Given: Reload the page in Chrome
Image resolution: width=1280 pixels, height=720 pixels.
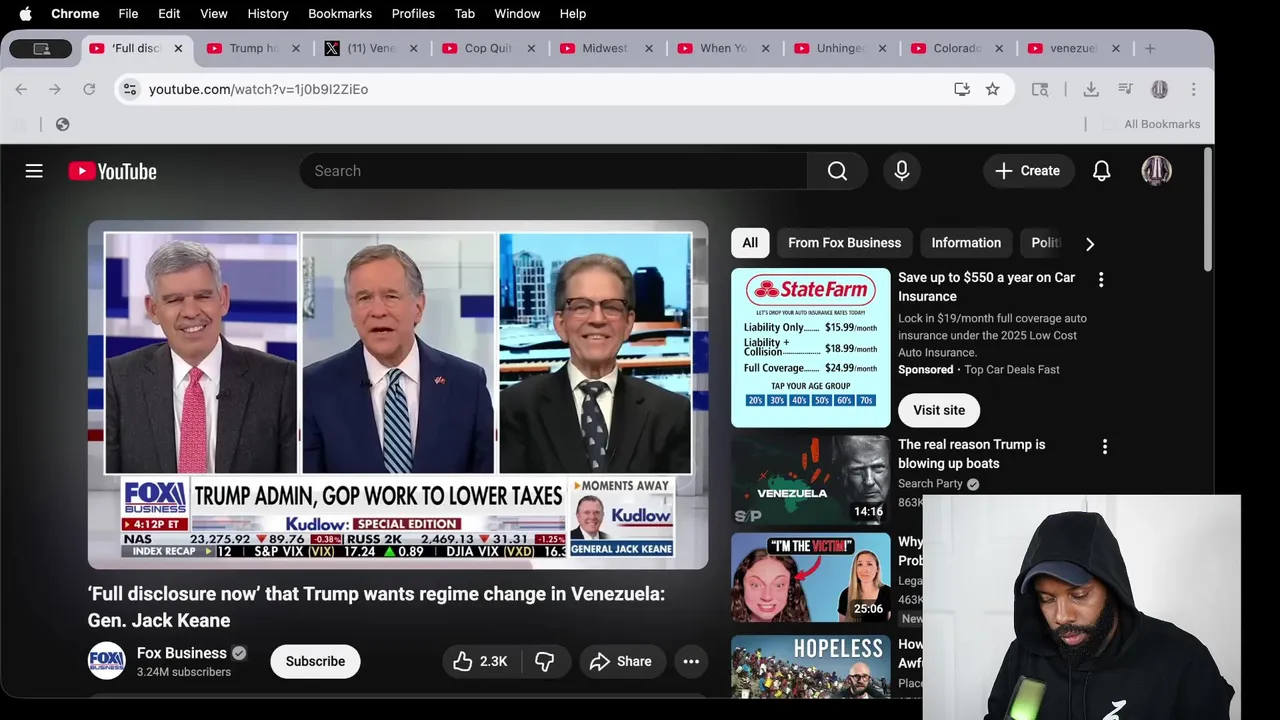Looking at the screenshot, I should pos(89,89).
